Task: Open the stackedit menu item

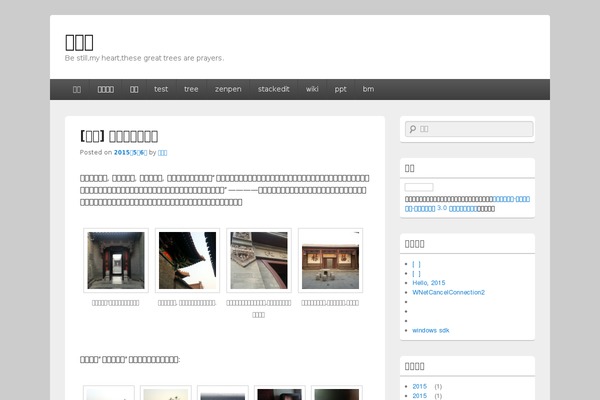Action: tap(274, 89)
